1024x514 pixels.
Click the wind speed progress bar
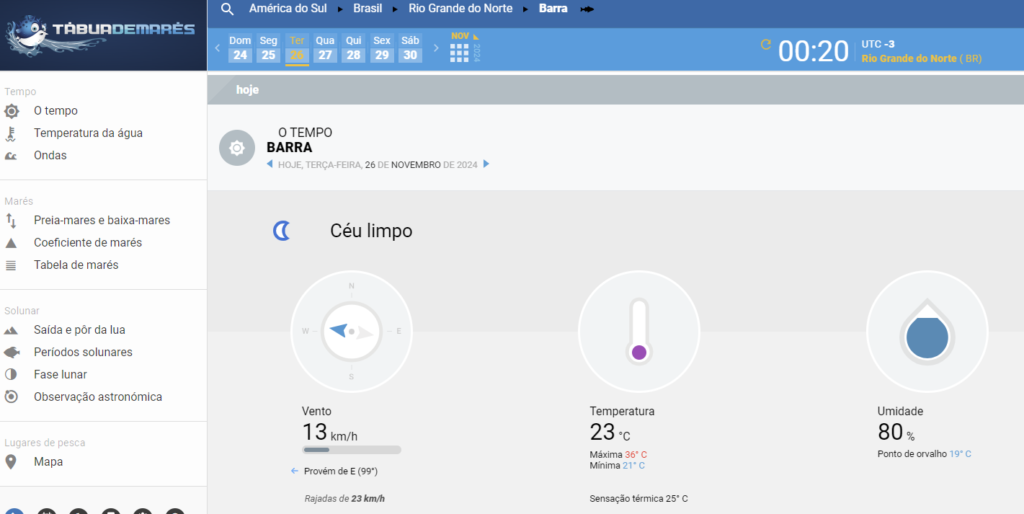point(351,450)
